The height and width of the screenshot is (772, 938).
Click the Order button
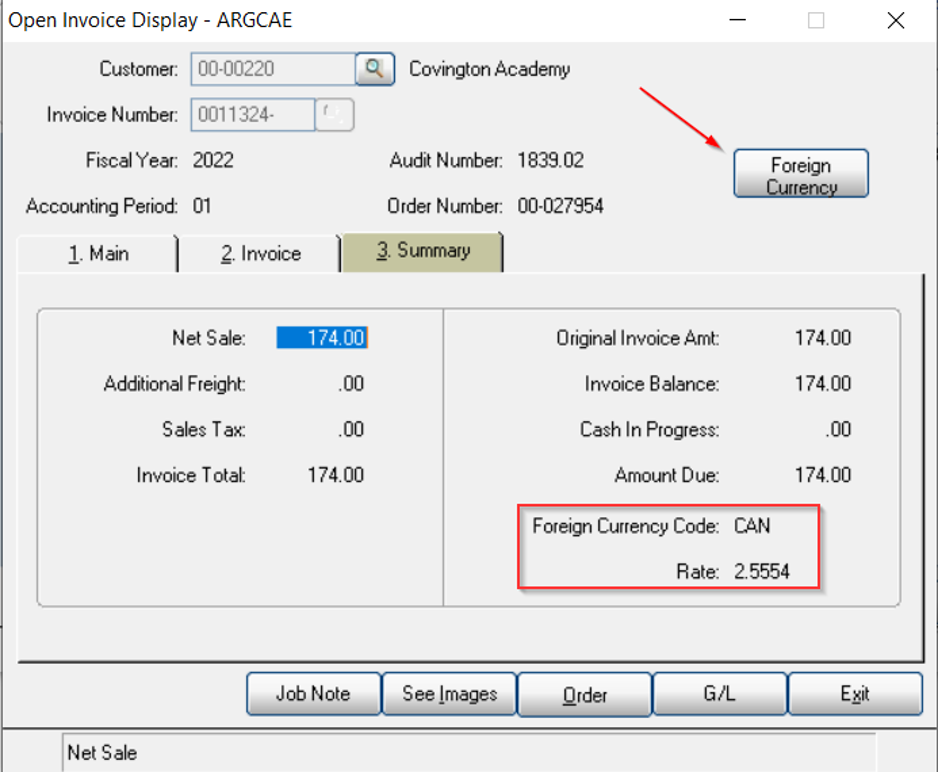pos(584,694)
